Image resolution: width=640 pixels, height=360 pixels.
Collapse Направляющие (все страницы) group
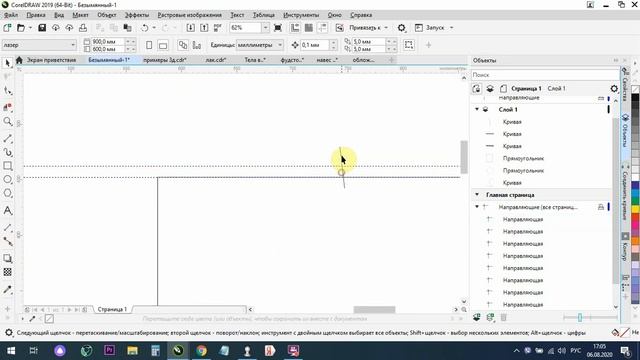(477, 207)
